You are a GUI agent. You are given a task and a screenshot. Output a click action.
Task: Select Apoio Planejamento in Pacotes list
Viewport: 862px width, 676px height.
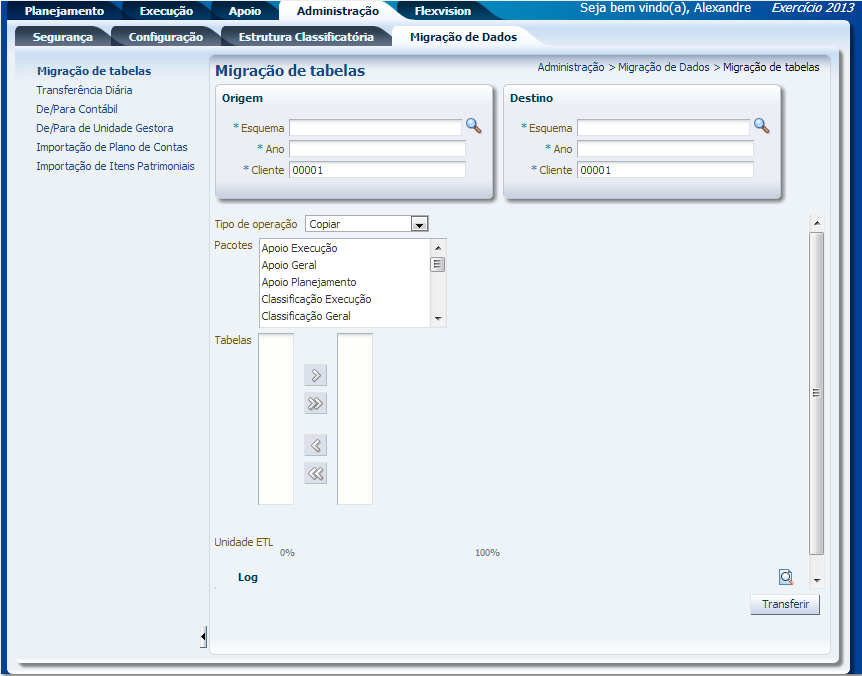[x=309, y=282]
